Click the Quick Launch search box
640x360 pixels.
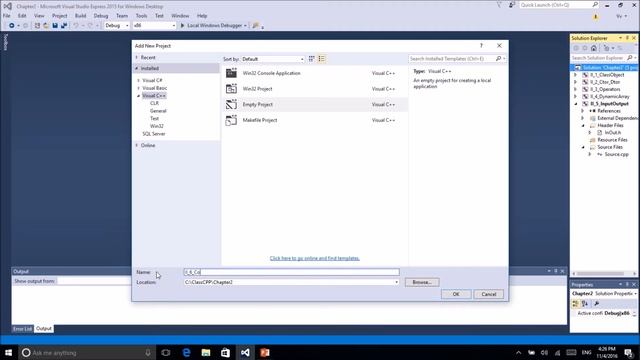[x=559, y=5]
